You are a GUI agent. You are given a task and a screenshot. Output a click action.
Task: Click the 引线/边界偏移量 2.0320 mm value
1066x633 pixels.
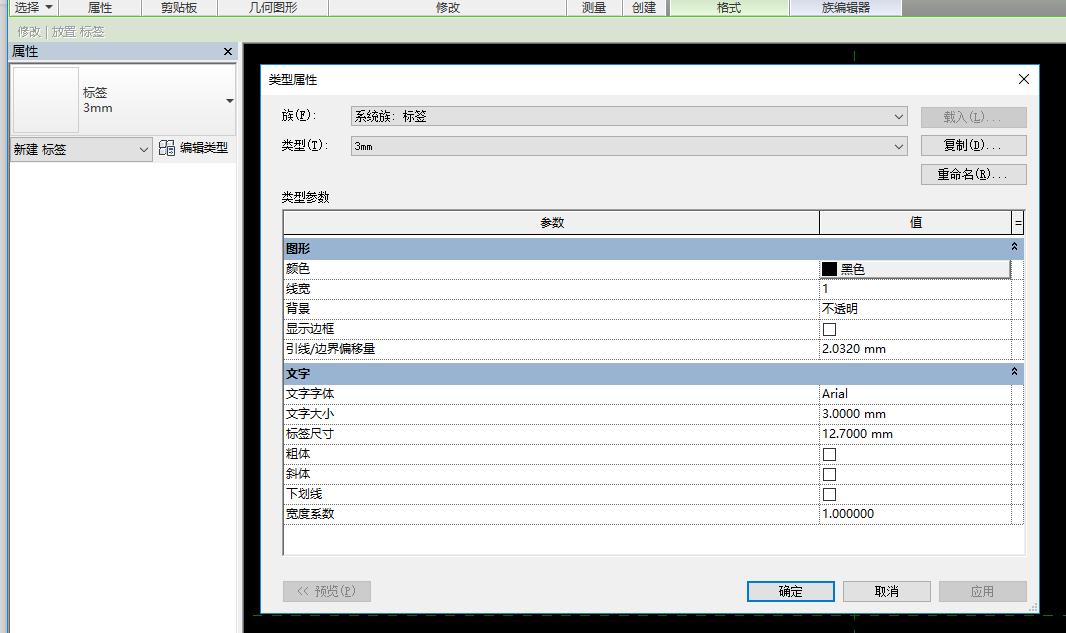pos(915,349)
